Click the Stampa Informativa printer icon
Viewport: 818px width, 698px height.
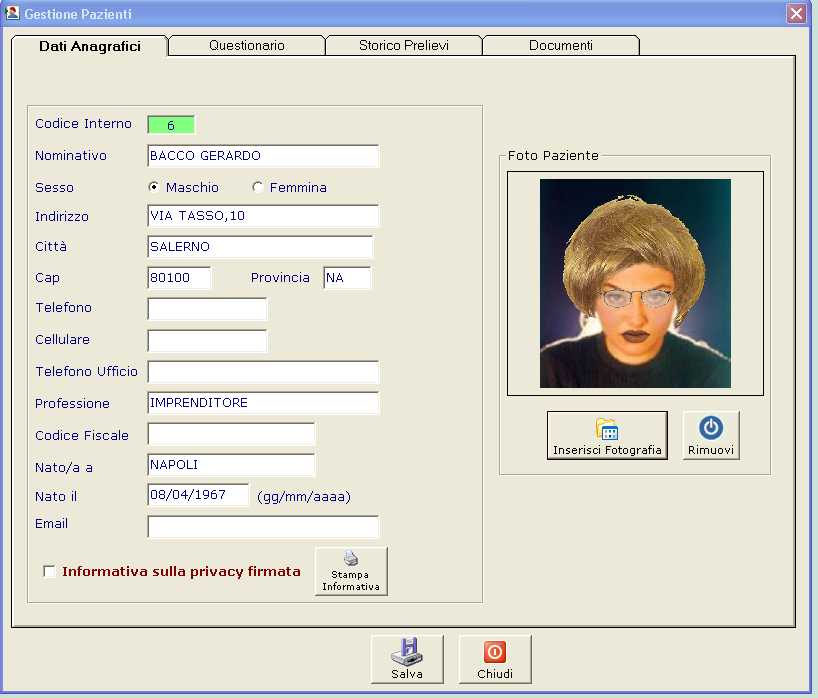(351, 559)
